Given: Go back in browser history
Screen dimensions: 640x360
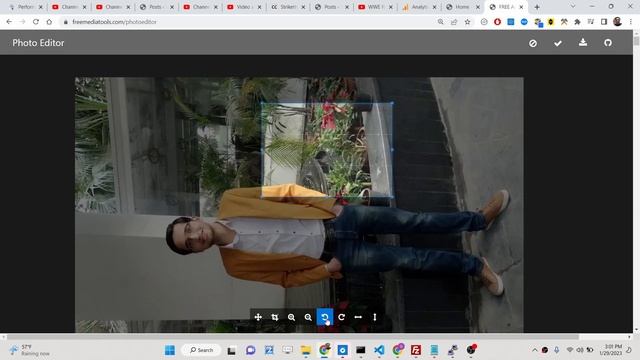Looking at the screenshot, I should pos(9,22).
